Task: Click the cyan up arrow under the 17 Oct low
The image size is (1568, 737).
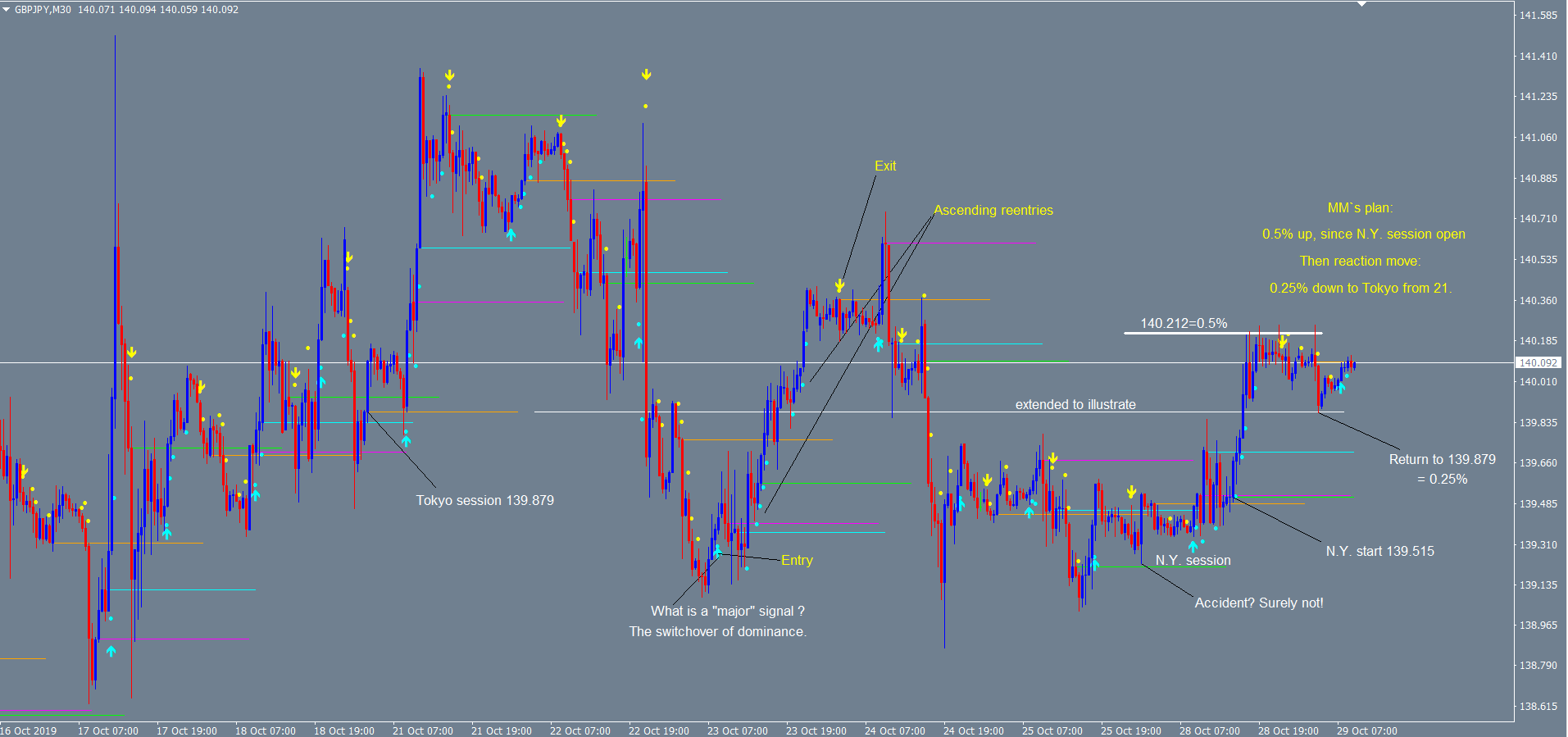Action: coord(111,651)
